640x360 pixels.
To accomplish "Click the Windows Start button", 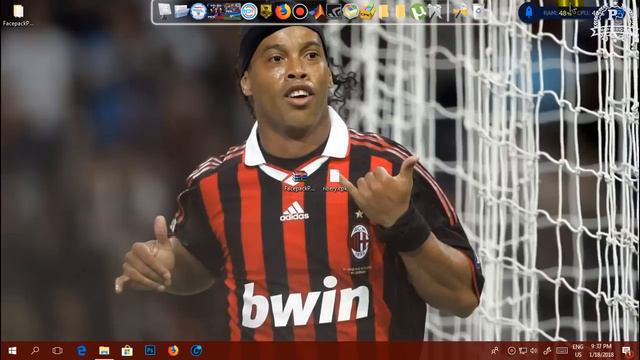I will [12, 351].
